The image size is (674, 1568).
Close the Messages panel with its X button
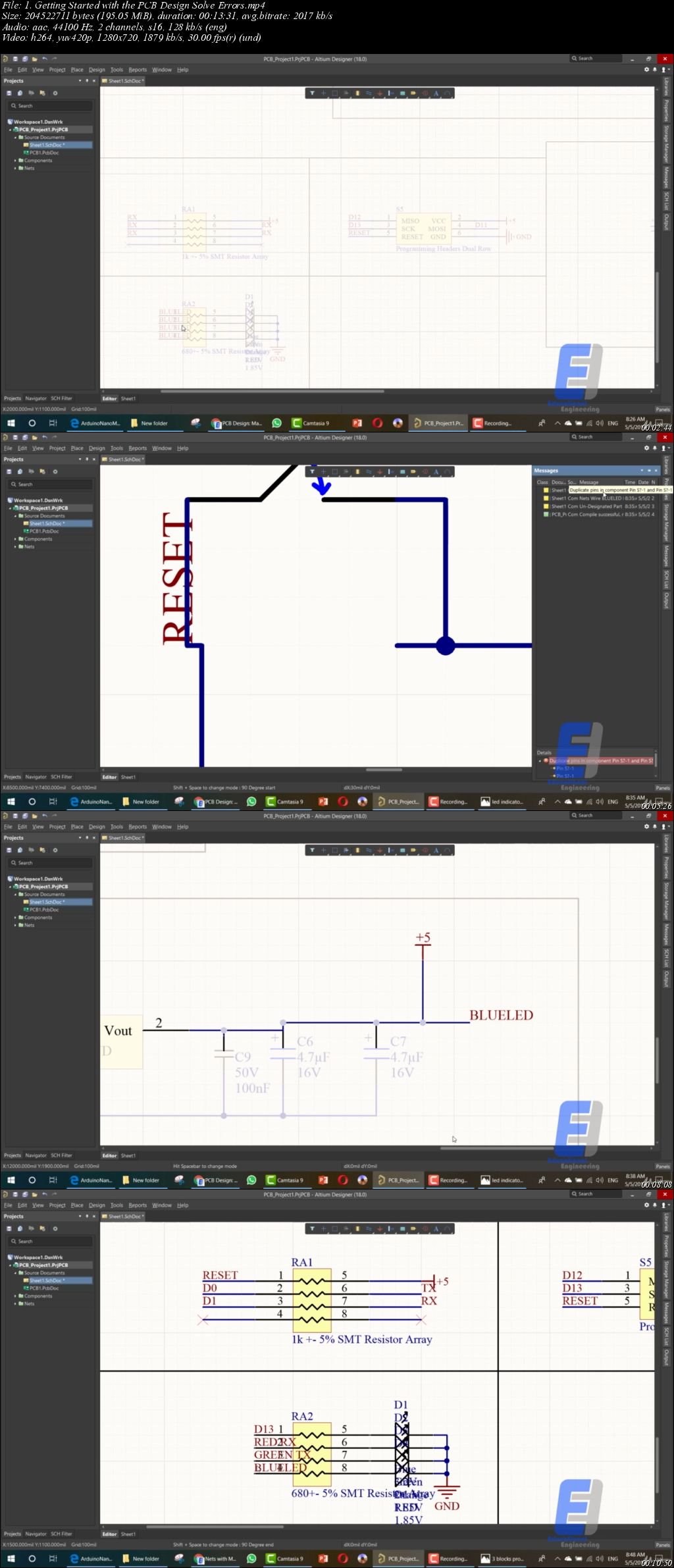point(656,471)
